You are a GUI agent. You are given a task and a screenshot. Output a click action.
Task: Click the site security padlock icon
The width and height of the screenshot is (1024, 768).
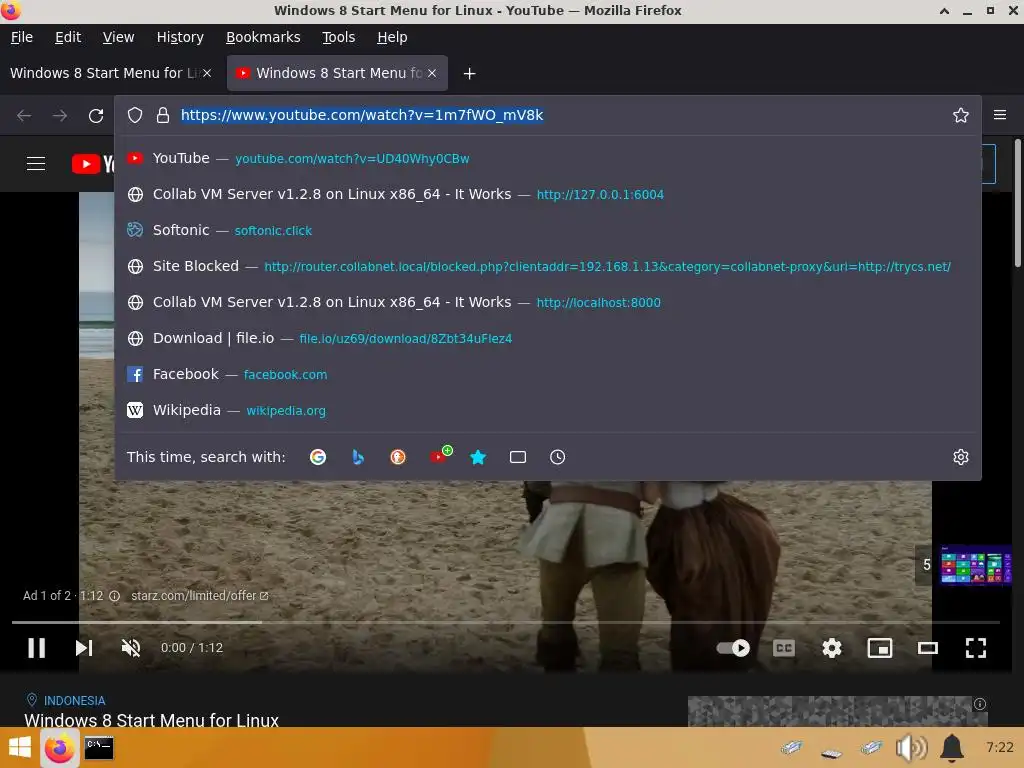pyautogui.click(x=163, y=116)
